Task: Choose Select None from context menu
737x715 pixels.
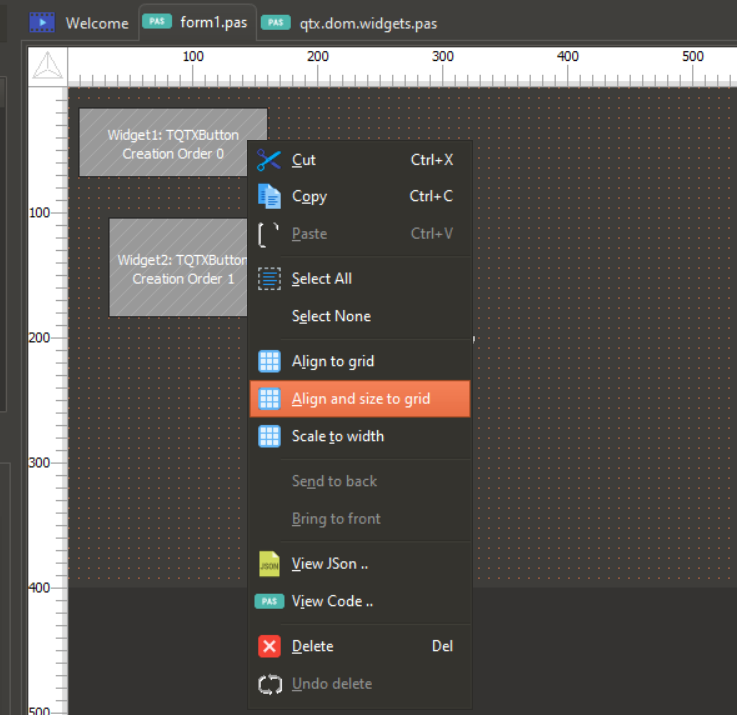Action: 331,316
